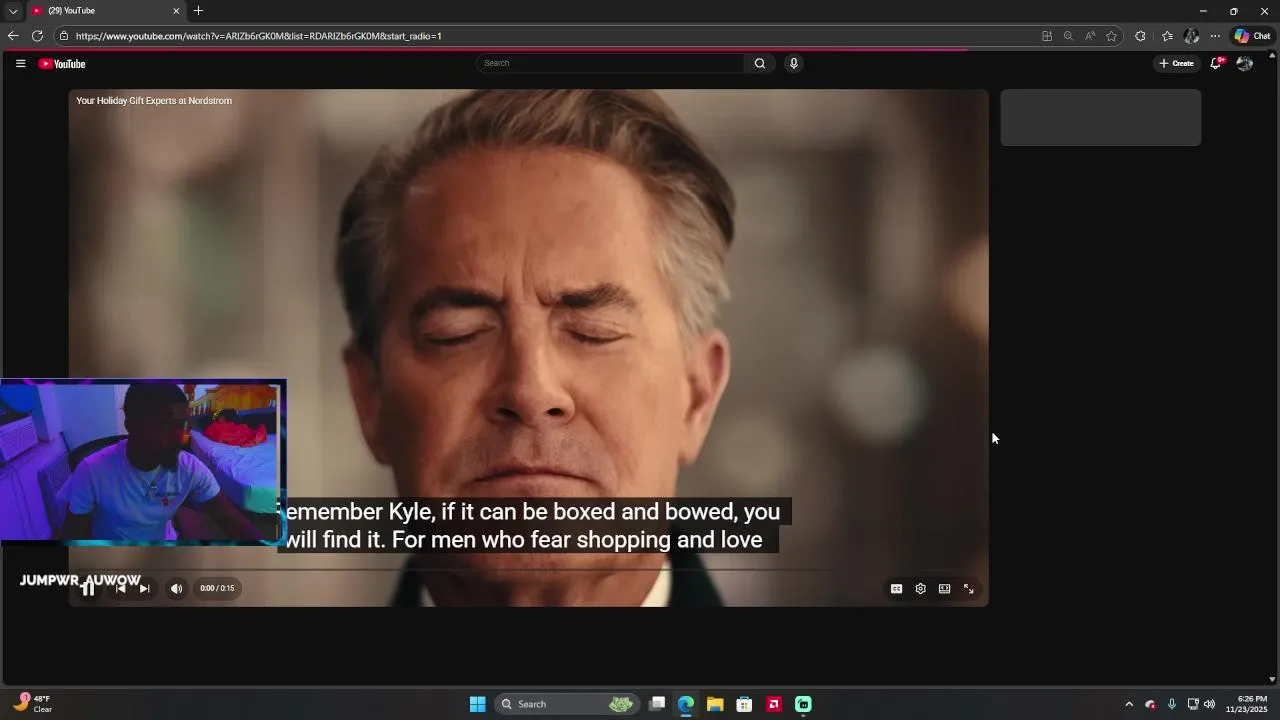Open the YouTube guide hamburger menu
This screenshot has height=720, width=1280.
pos(20,63)
